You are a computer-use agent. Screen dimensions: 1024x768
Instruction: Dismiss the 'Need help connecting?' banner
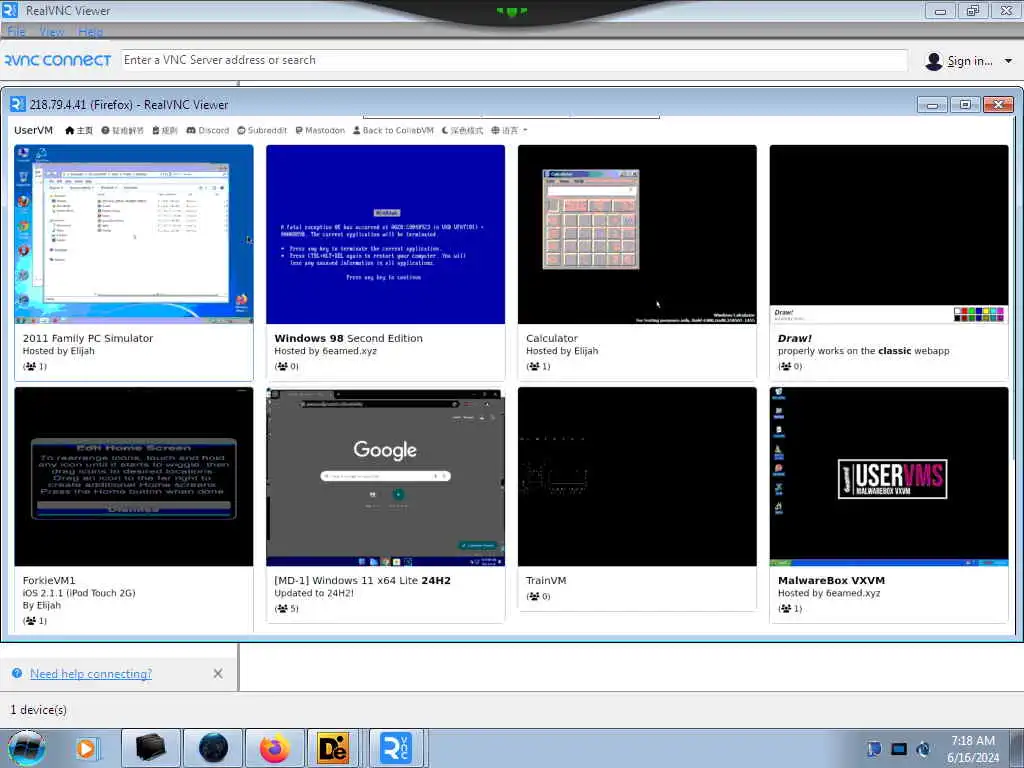218,673
